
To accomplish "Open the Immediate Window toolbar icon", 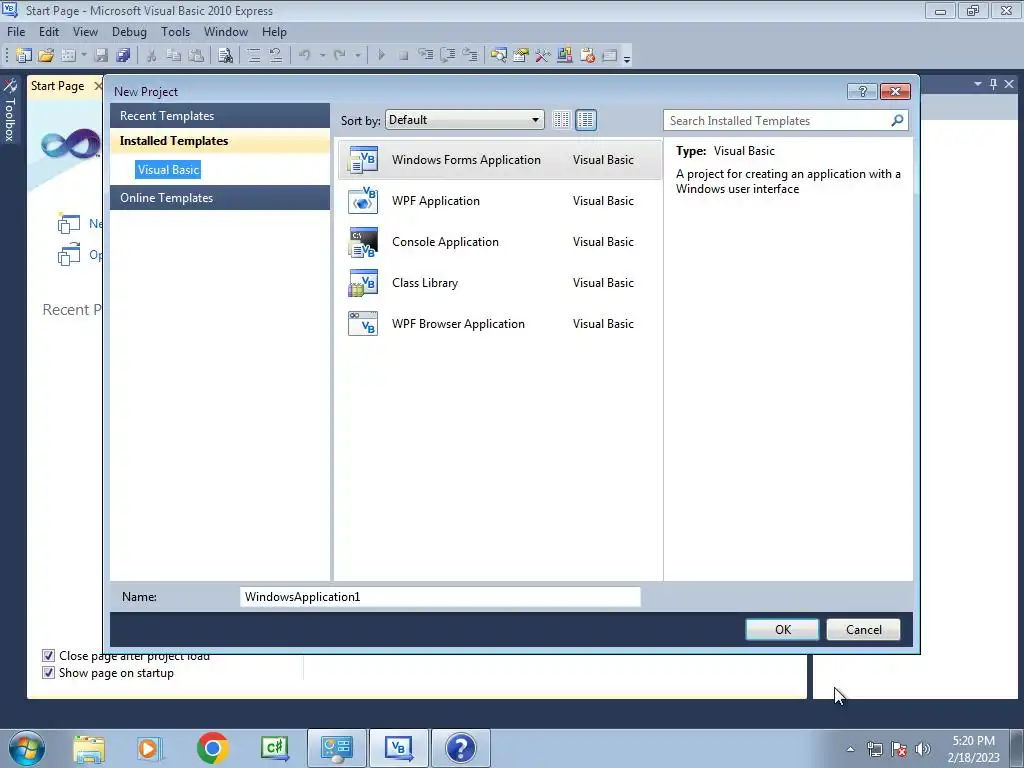I will pyautogui.click(x=609, y=56).
